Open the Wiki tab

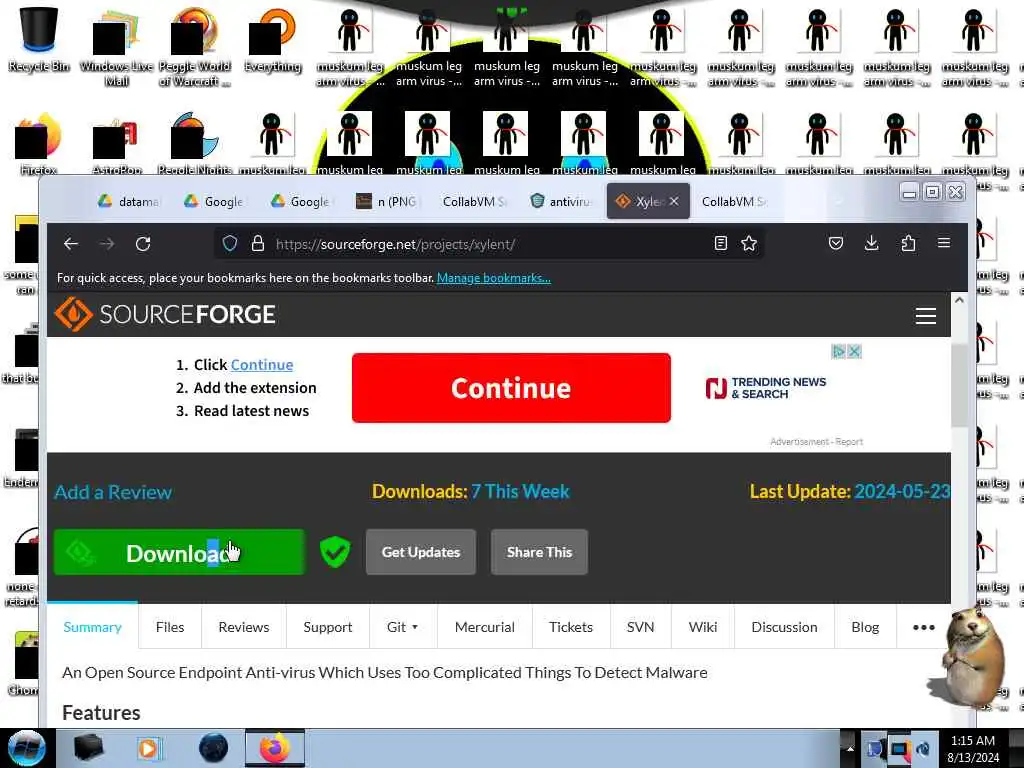pos(703,627)
